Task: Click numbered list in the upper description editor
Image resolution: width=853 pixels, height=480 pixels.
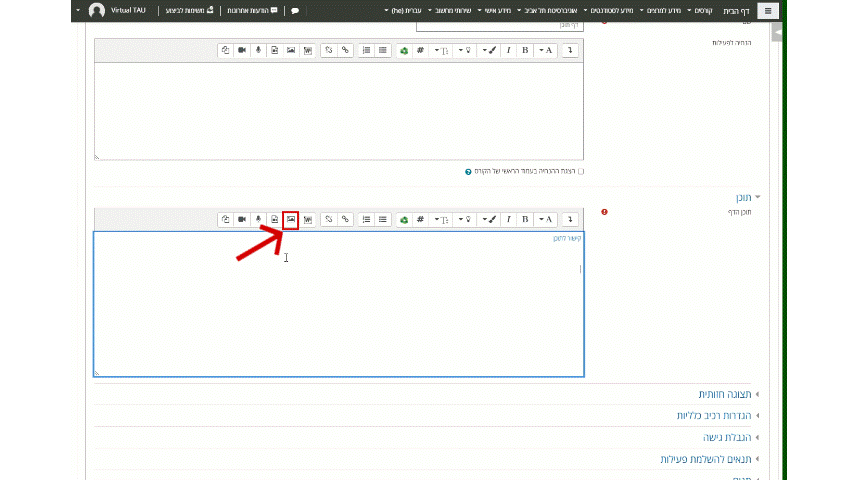Action: pyautogui.click(x=366, y=51)
